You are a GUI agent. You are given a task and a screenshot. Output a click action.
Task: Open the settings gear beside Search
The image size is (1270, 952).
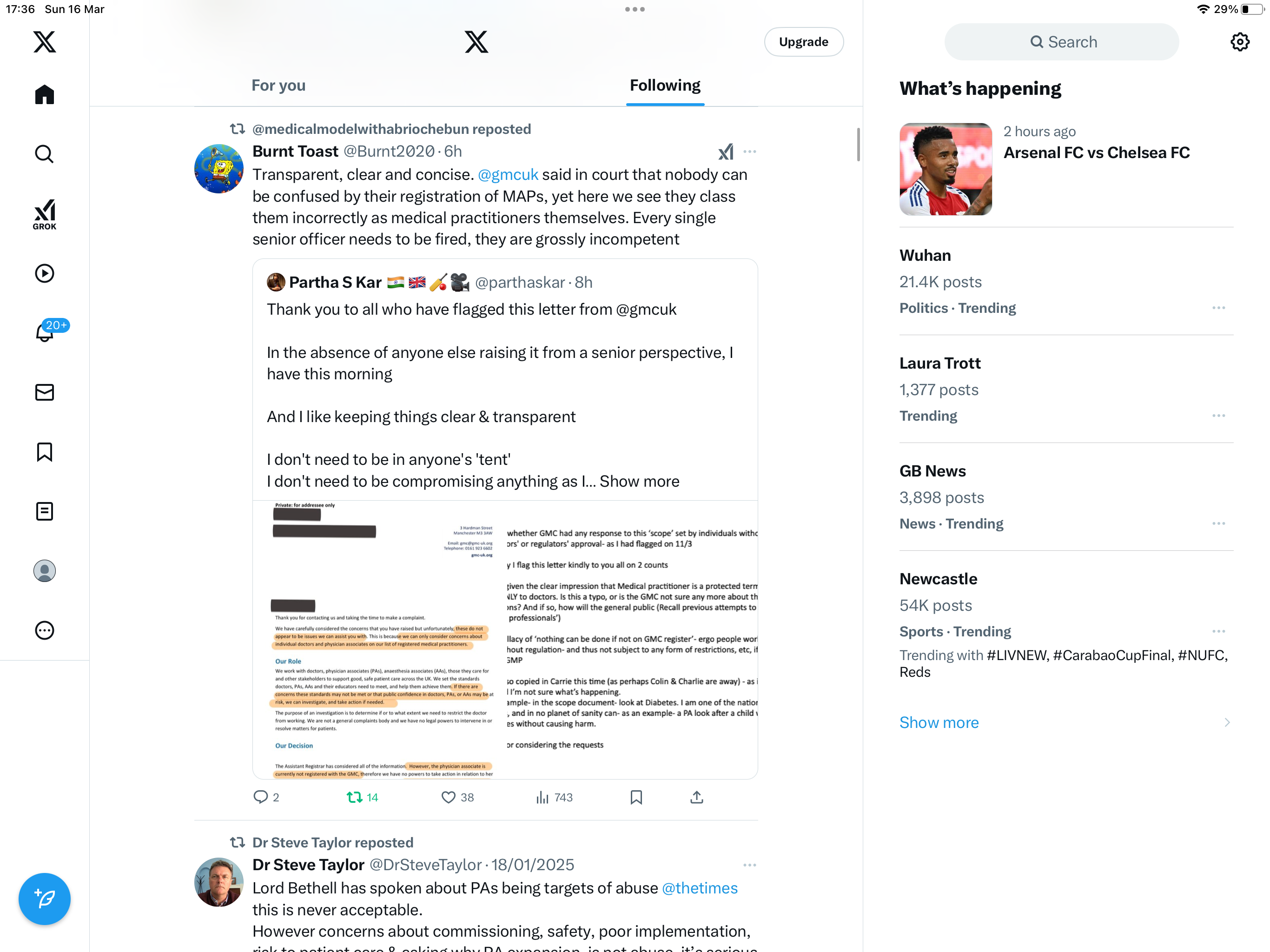pos(1240,42)
